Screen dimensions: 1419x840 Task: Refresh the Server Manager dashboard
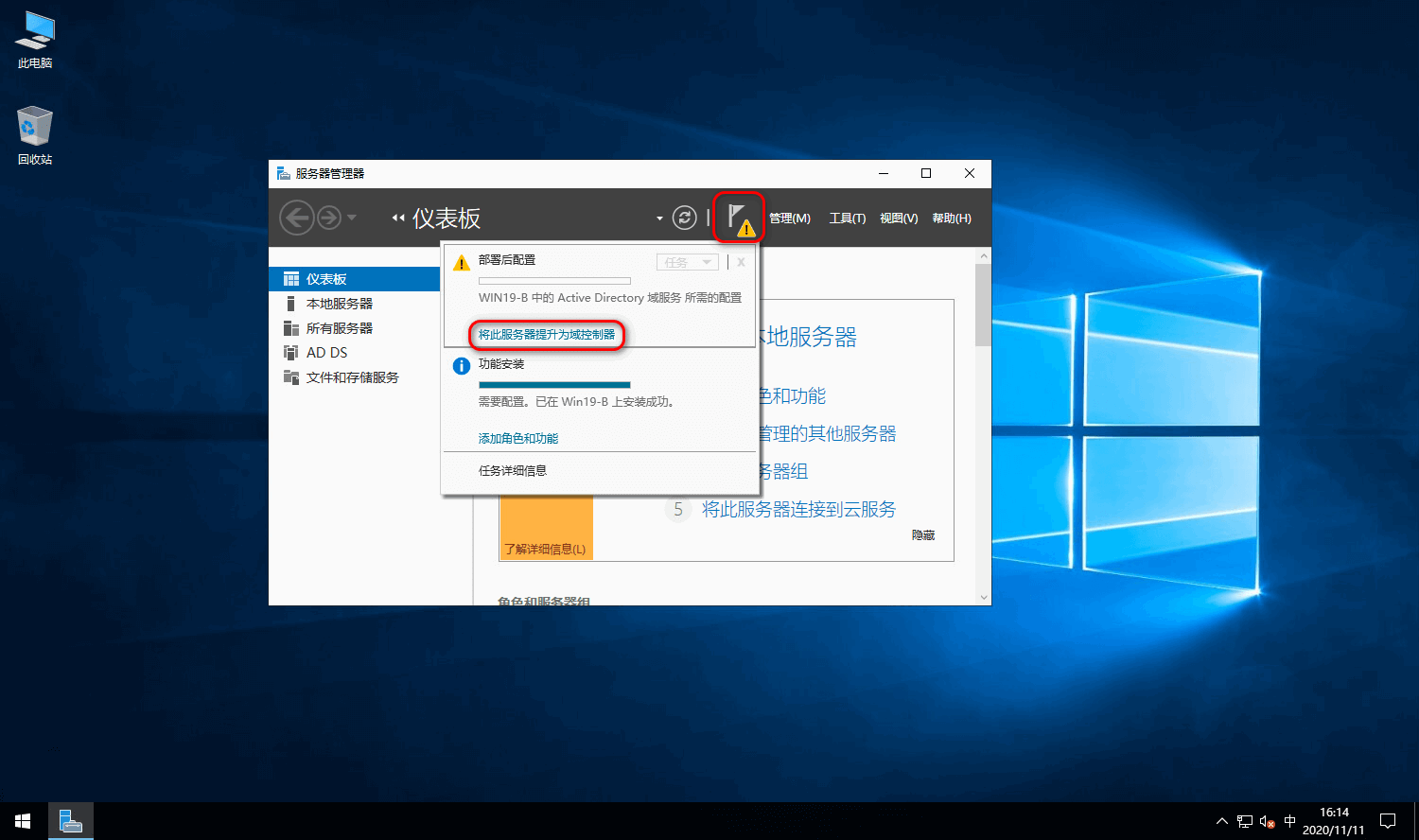click(684, 219)
